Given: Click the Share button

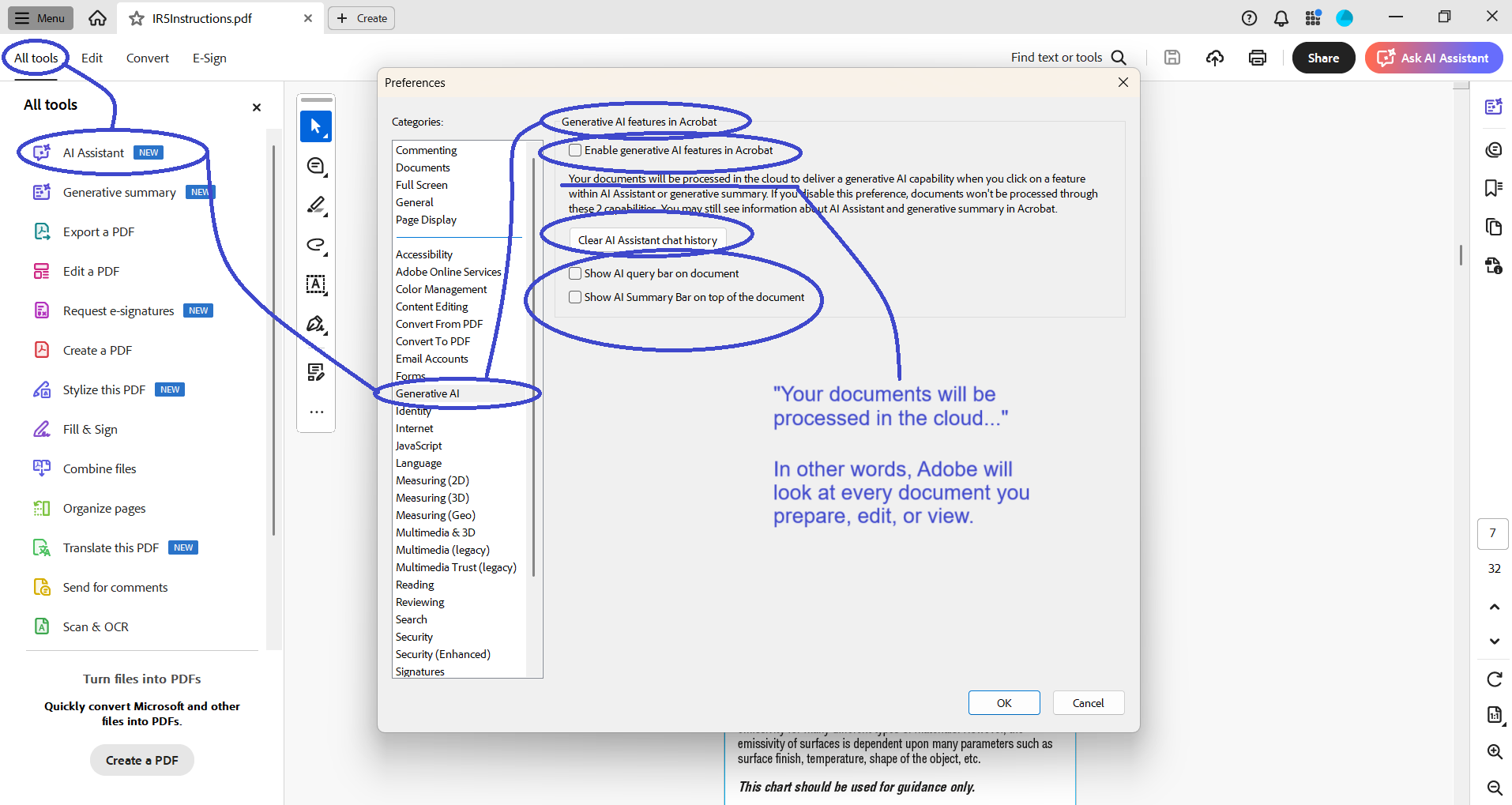Looking at the screenshot, I should pos(1323,58).
